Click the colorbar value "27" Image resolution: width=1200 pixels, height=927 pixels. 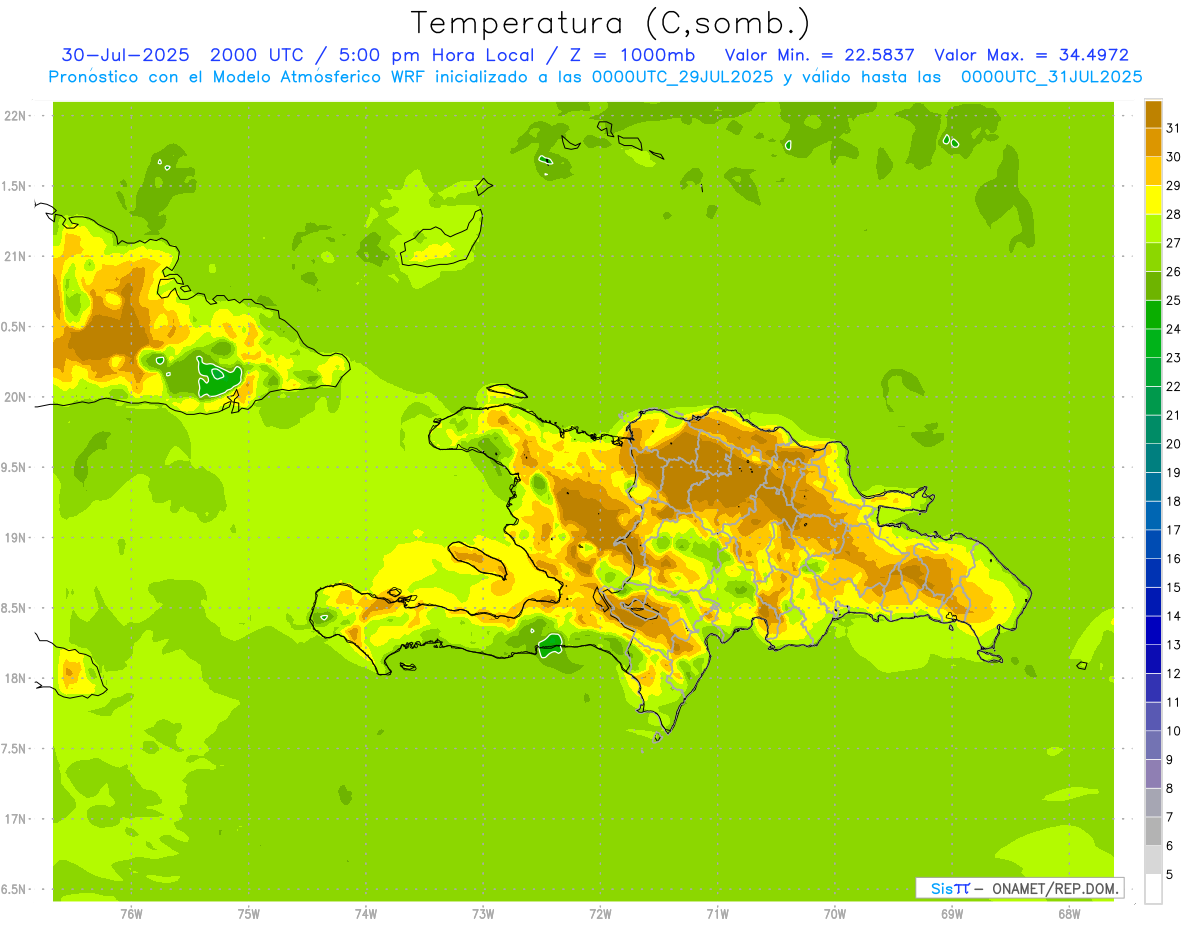(x=1173, y=243)
